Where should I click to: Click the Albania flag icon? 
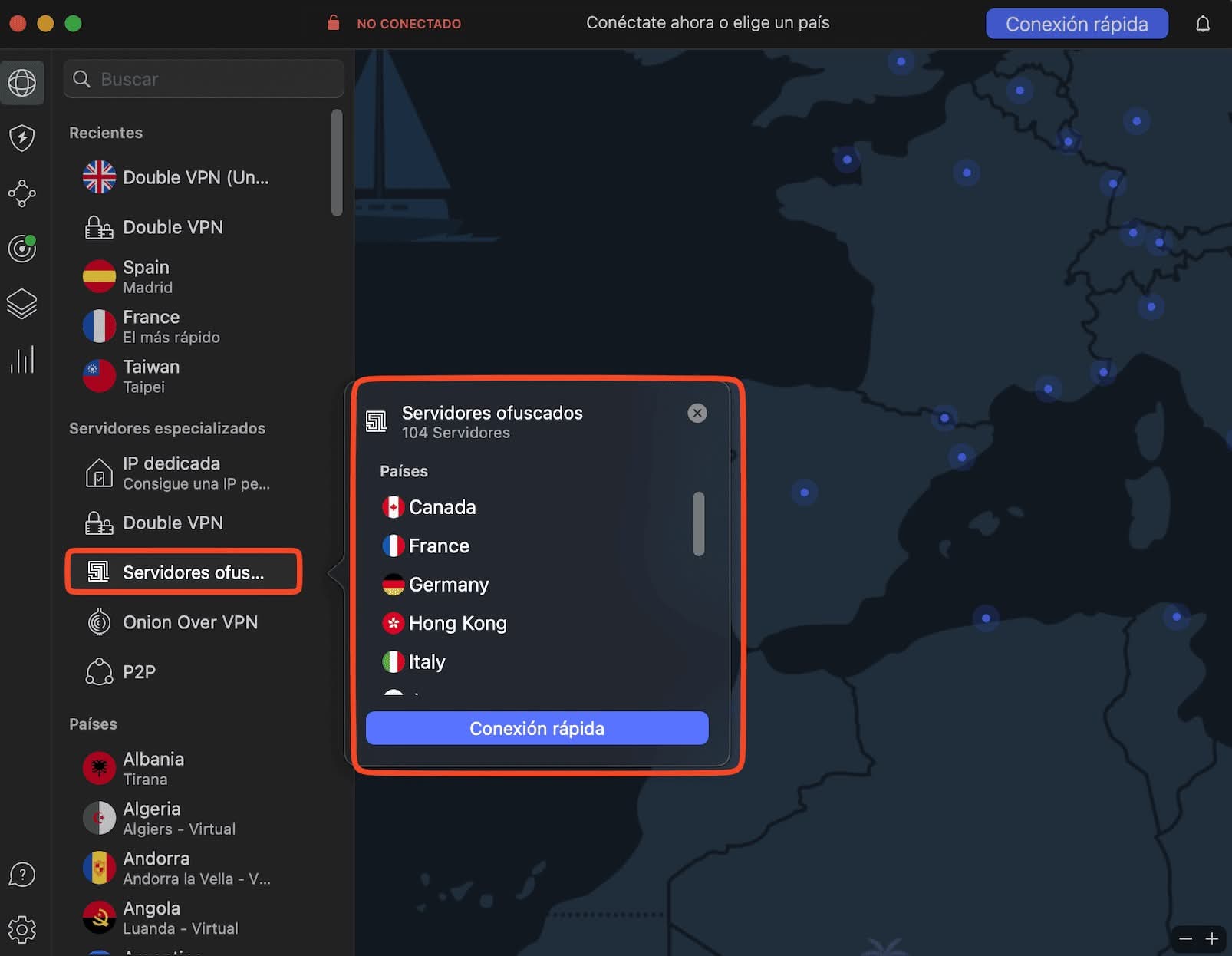tap(100, 768)
